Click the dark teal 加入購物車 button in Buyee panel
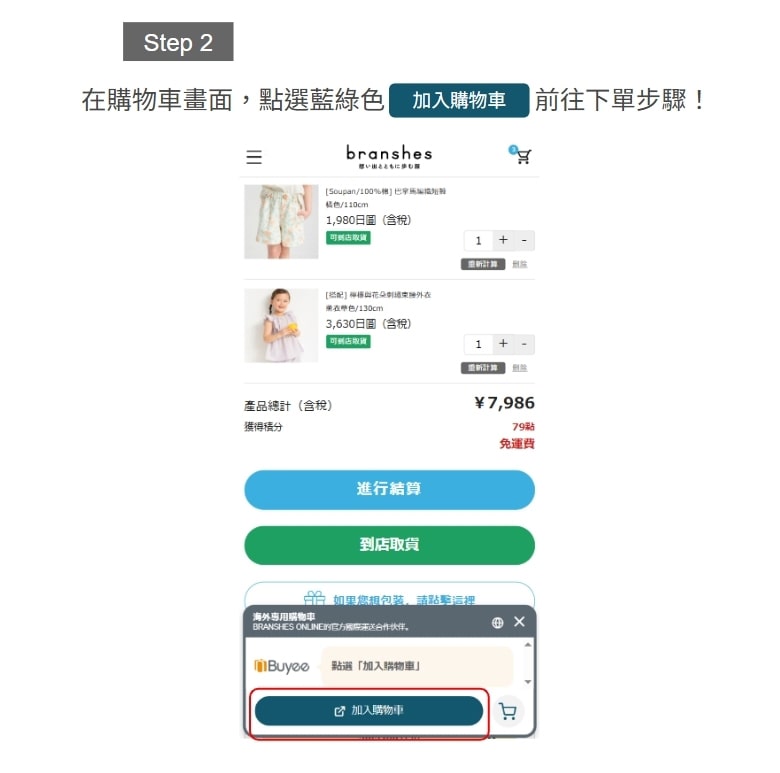The height and width of the screenshot is (773, 780). point(369,711)
